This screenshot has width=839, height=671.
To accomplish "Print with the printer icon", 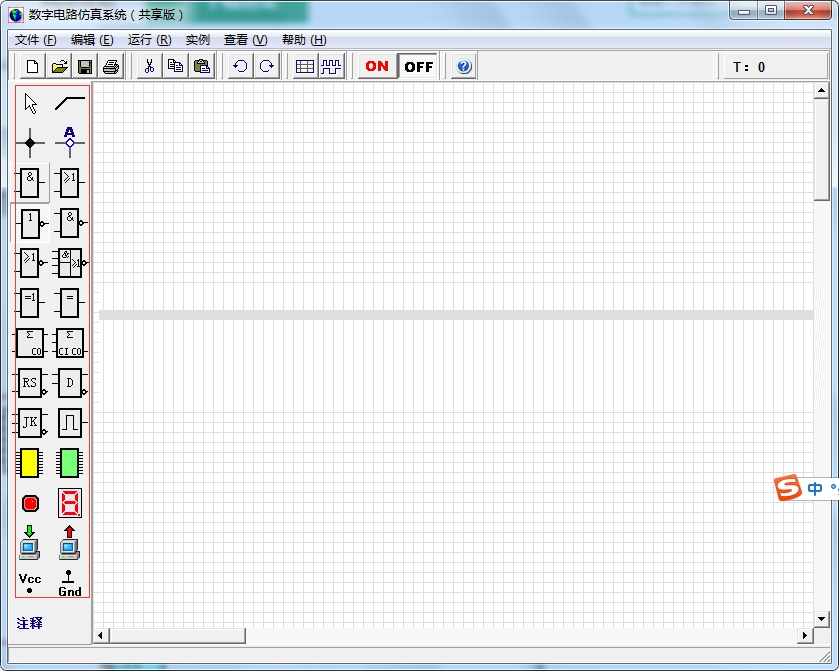I will (111, 66).
